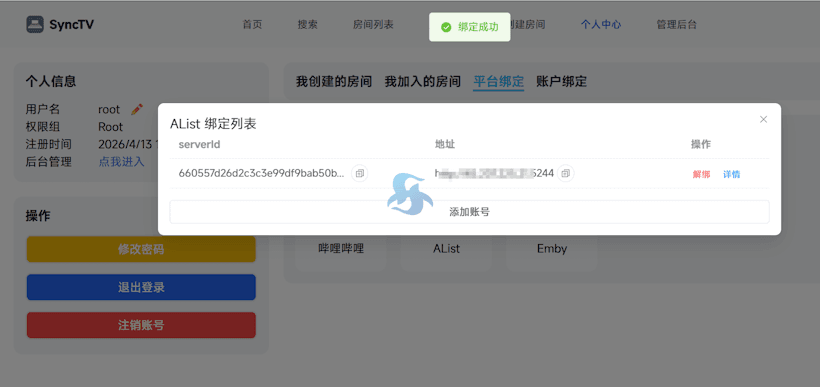Open 搜索 in top navigation
The width and height of the screenshot is (820, 387).
coord(308,25)
